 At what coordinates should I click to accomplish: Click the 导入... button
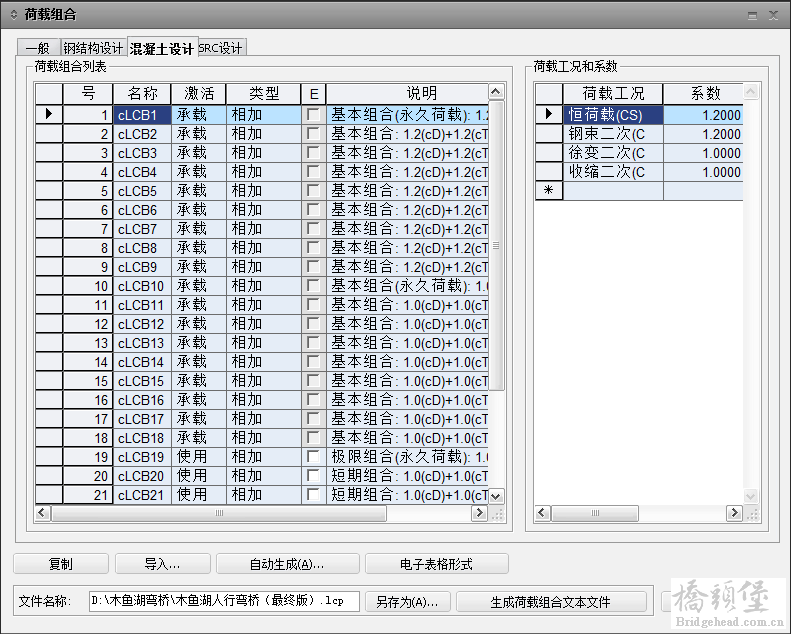tap(162, 563)
